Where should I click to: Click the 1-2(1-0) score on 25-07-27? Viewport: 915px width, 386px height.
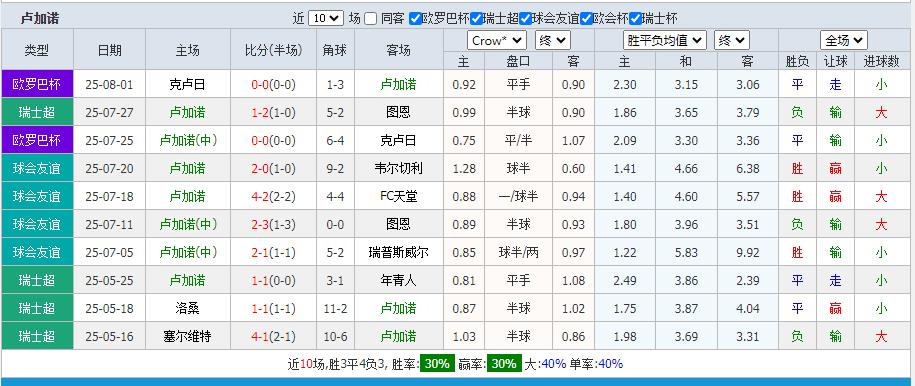click(273, 112)
